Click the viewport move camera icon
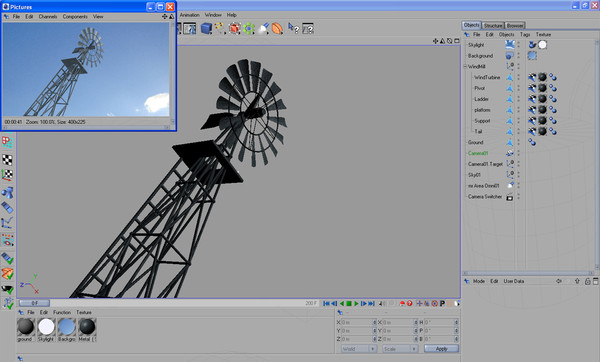This screenshot has width=600, height=362. tap(435, 41)
